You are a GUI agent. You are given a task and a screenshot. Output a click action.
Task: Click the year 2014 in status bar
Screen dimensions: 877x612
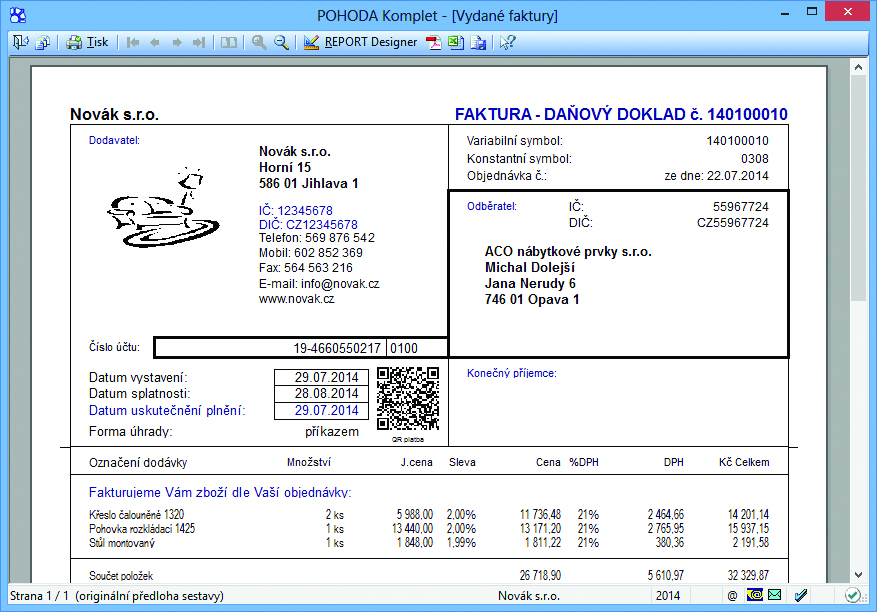(668, 596)
